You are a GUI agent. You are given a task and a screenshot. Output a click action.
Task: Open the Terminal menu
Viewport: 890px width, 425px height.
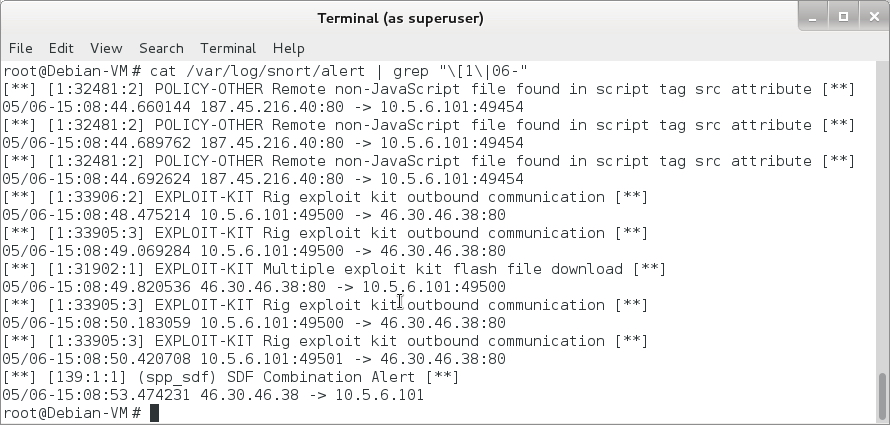point(228,48)
